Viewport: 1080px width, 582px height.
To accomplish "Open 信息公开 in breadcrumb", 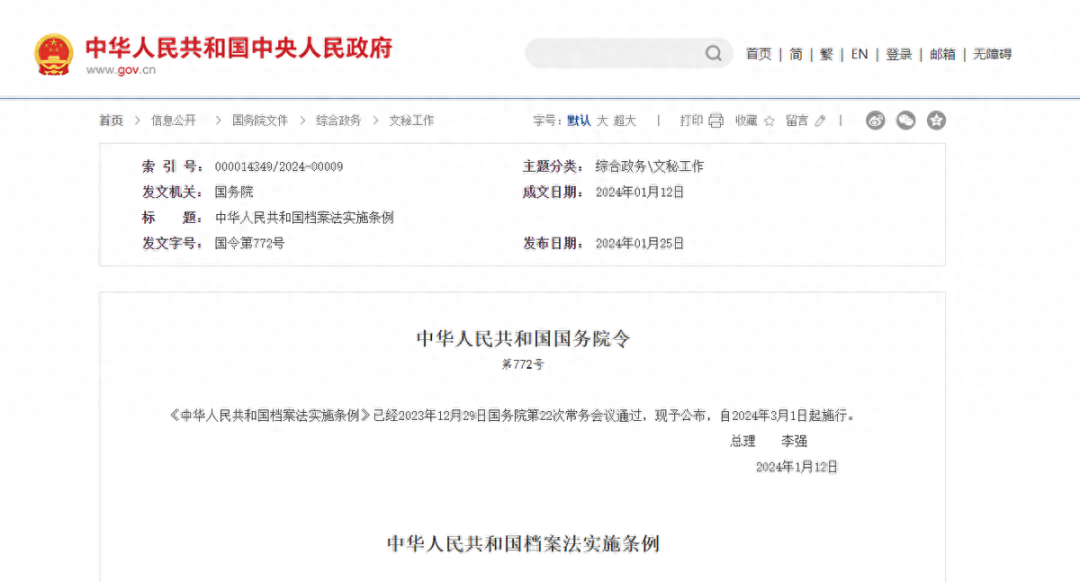I will coord(174,121).
